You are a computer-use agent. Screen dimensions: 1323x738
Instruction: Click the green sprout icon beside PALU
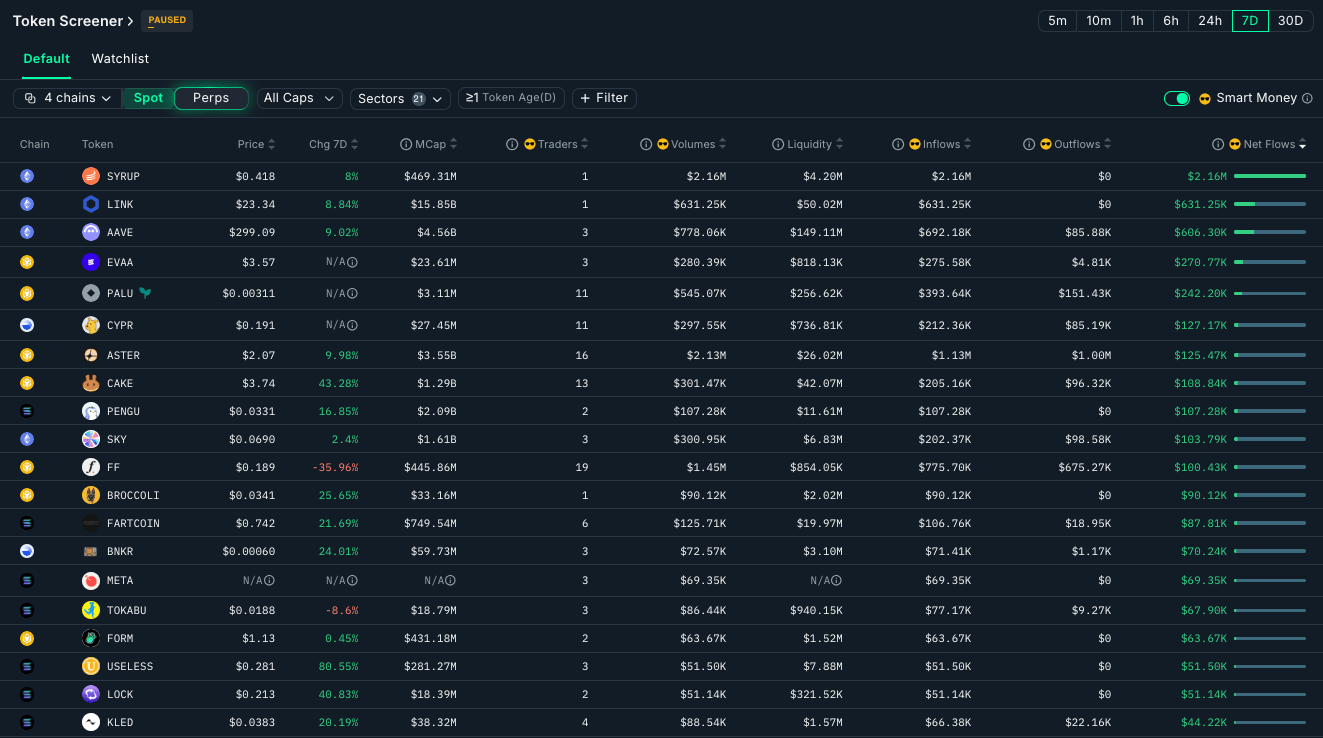point(146,293)
